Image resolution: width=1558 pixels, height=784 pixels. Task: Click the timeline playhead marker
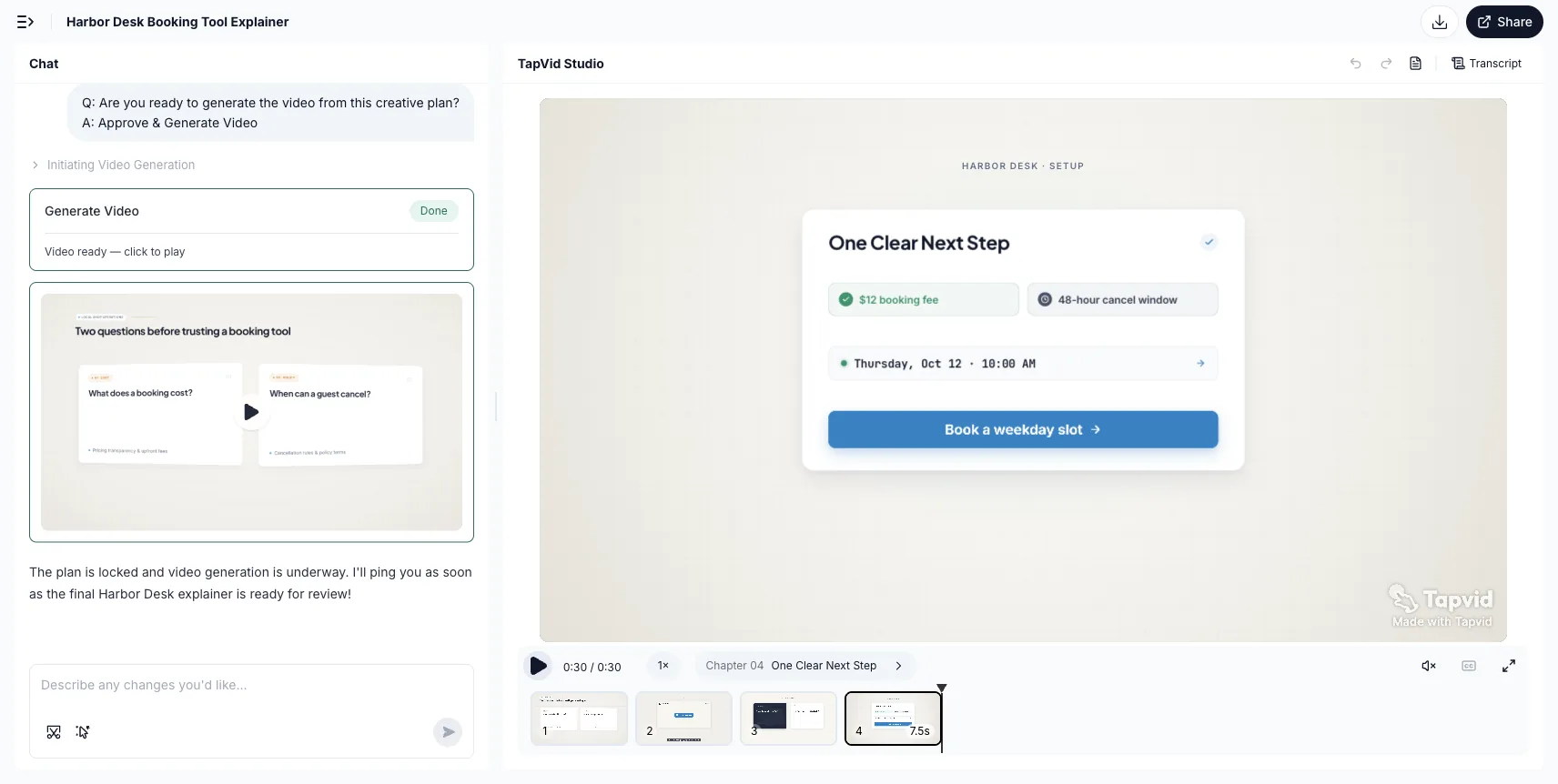(942, 689)
